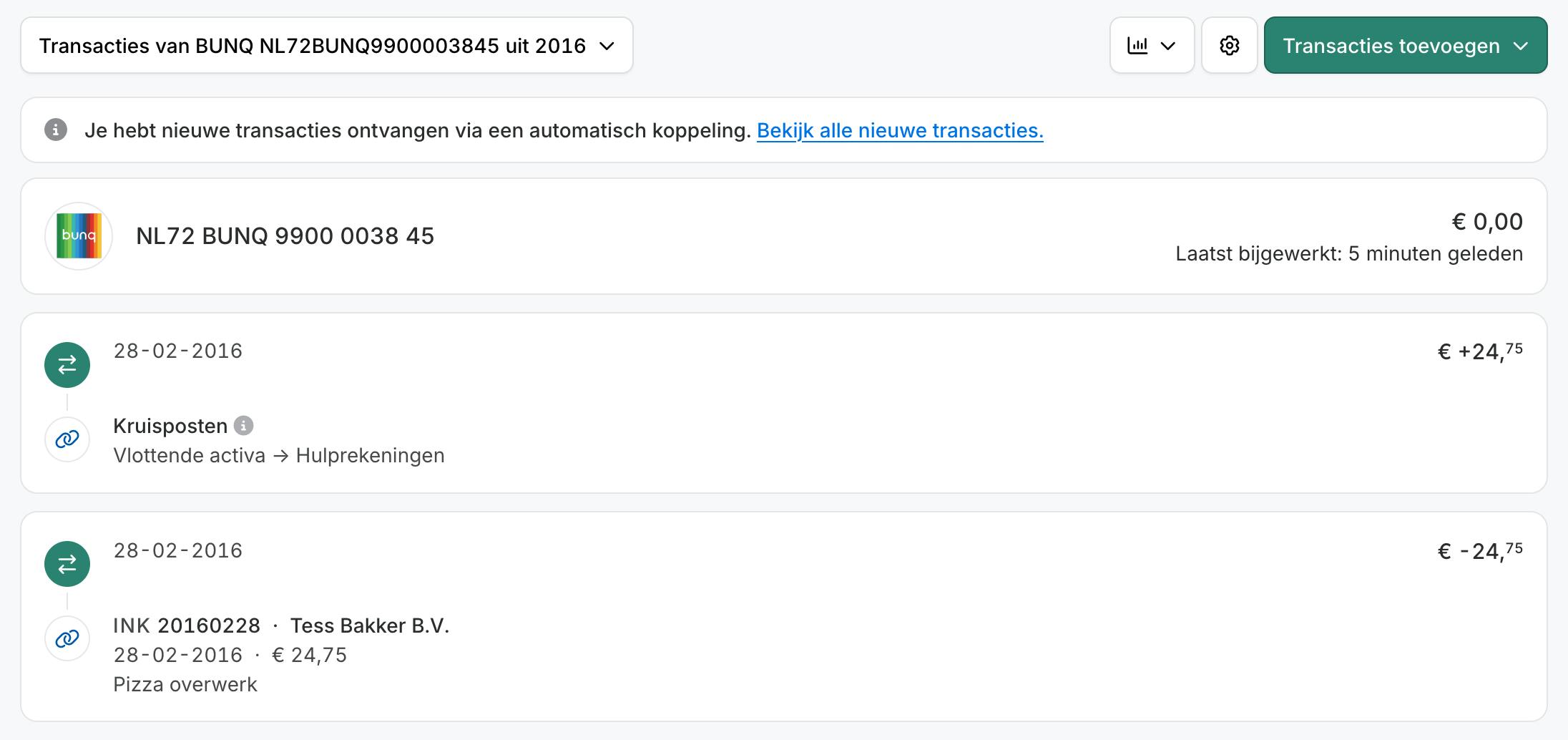The height and width of the screenshot is (740, 1568).
Task: Click the settings gear icon
Action: [1230, 45]
